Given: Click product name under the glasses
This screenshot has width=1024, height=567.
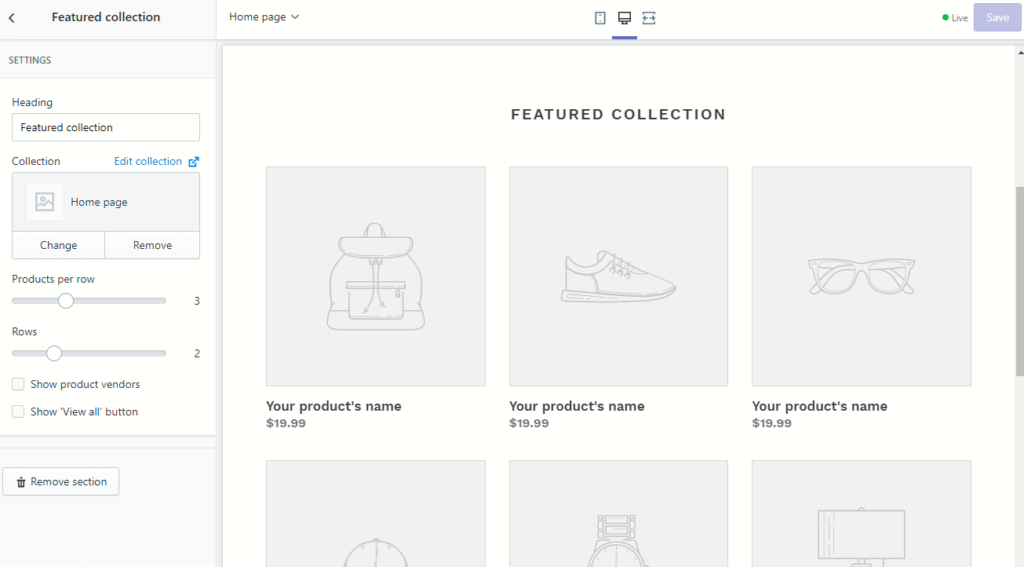Looking at the screenshot, I should (820, 406).
